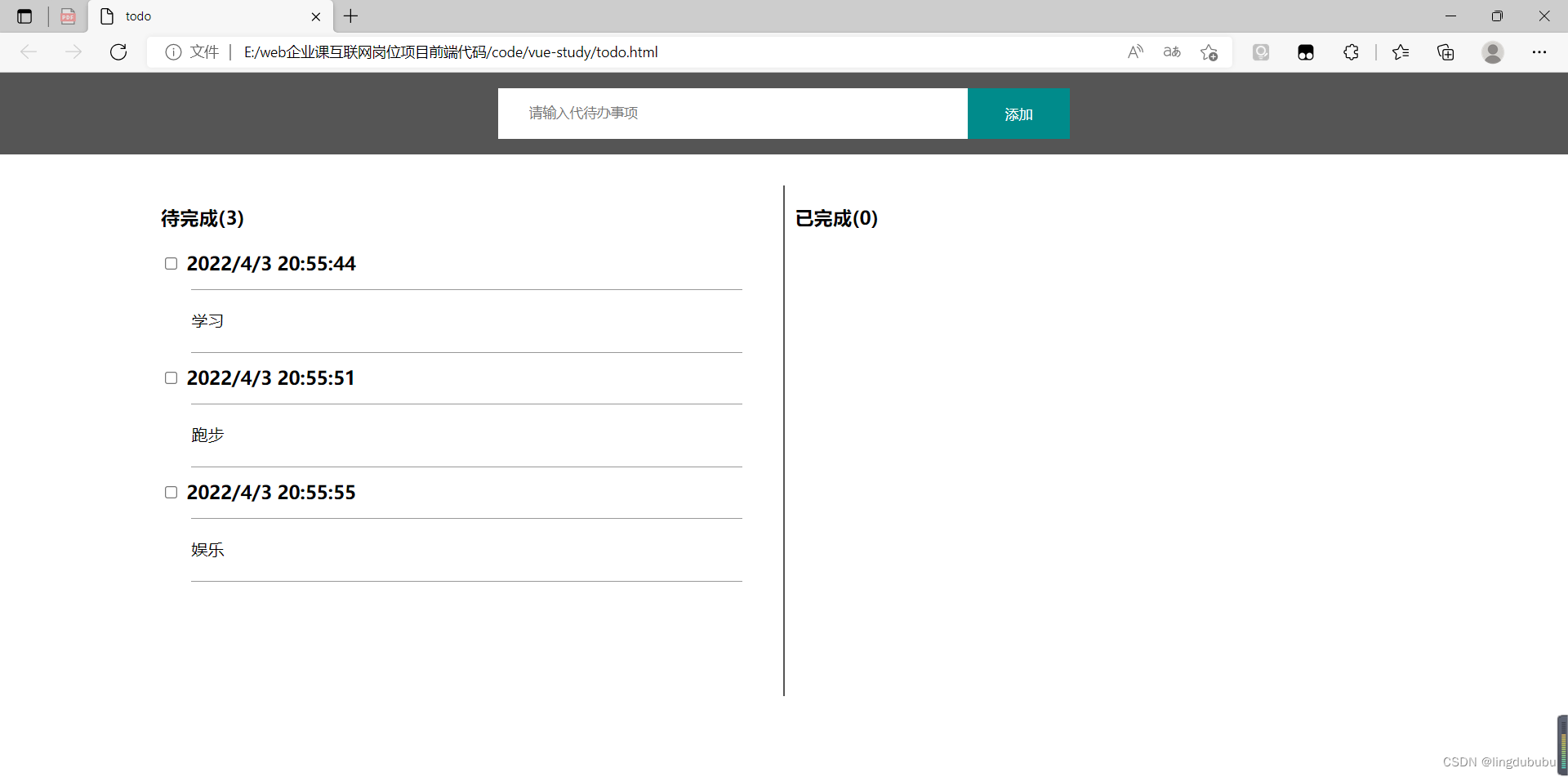Click the 2022/4/3 20:55:44 timestamp
1568x777 pixels.
click(x=271, y=263)
